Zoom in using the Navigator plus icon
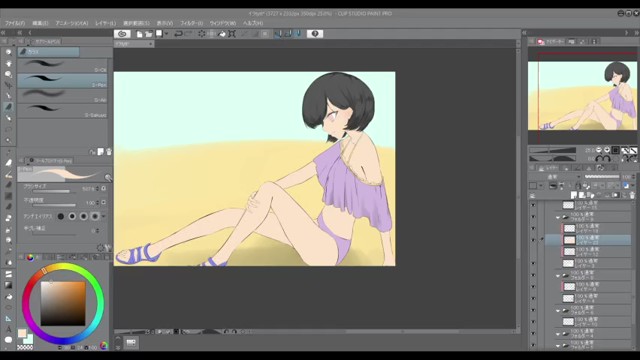The width and height of the screenshot is (640, 360). pos(607,150)
